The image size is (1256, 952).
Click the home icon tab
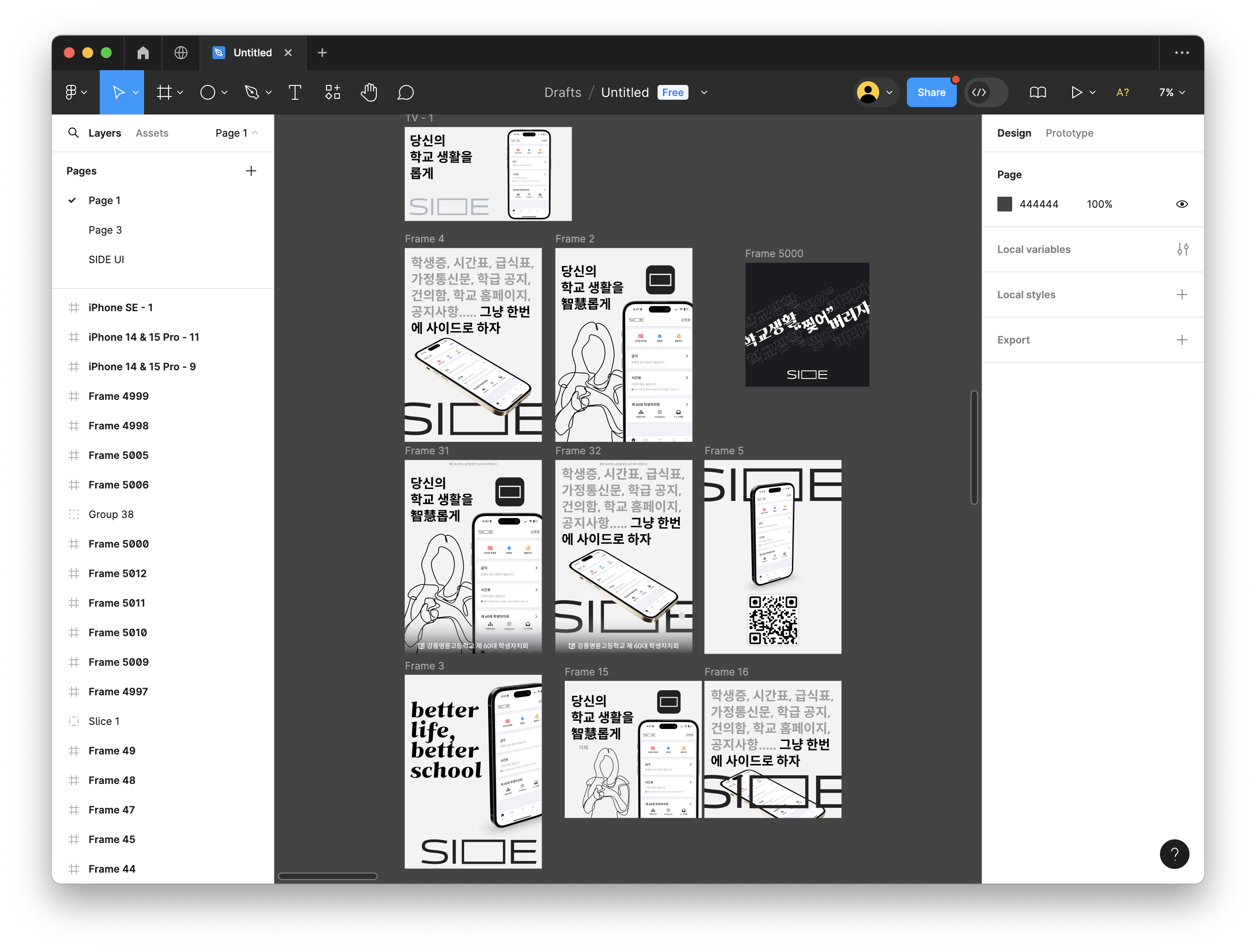click(x=143, y=53)
